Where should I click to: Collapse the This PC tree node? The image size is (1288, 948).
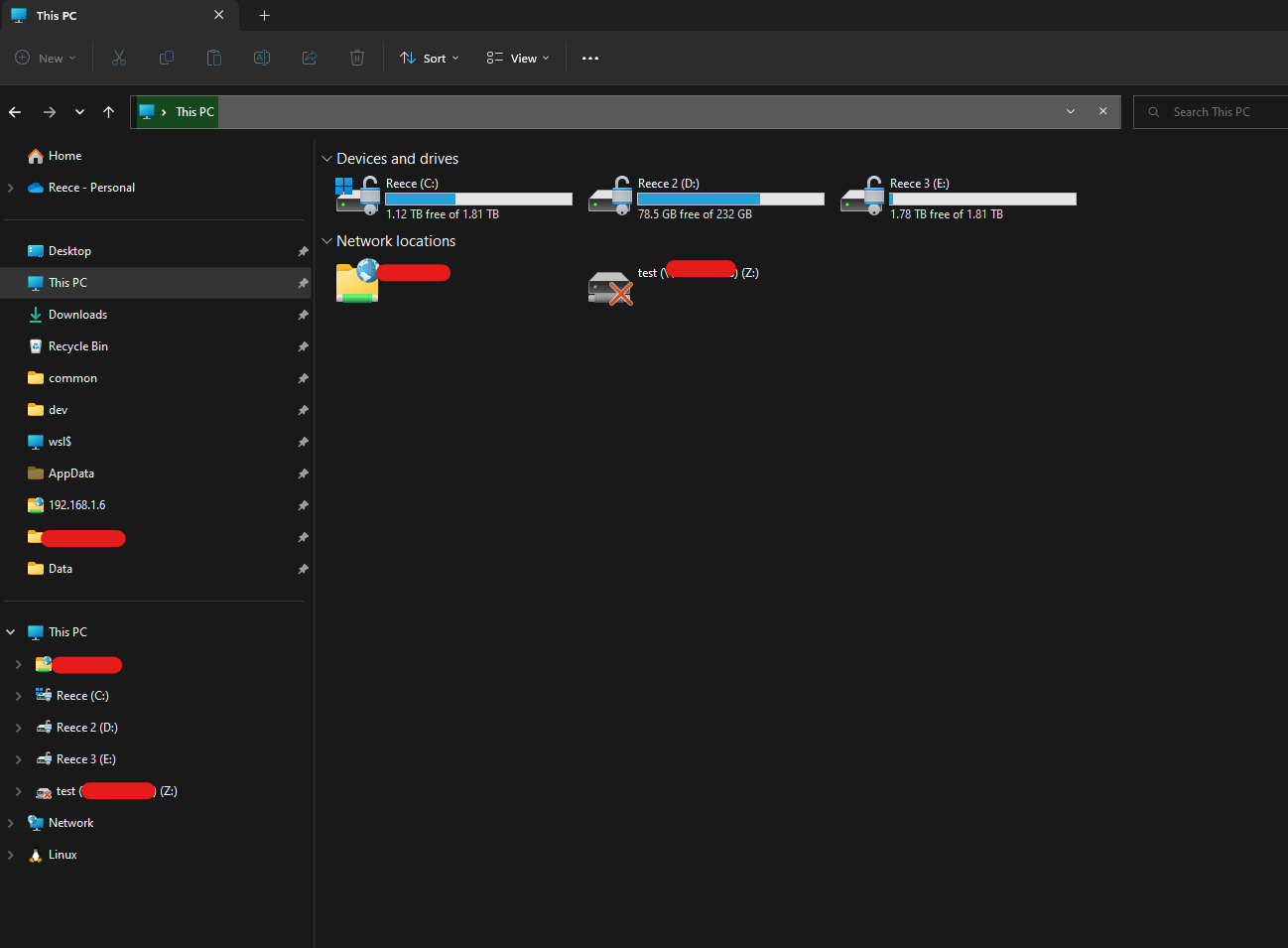[x=11, y=632]
